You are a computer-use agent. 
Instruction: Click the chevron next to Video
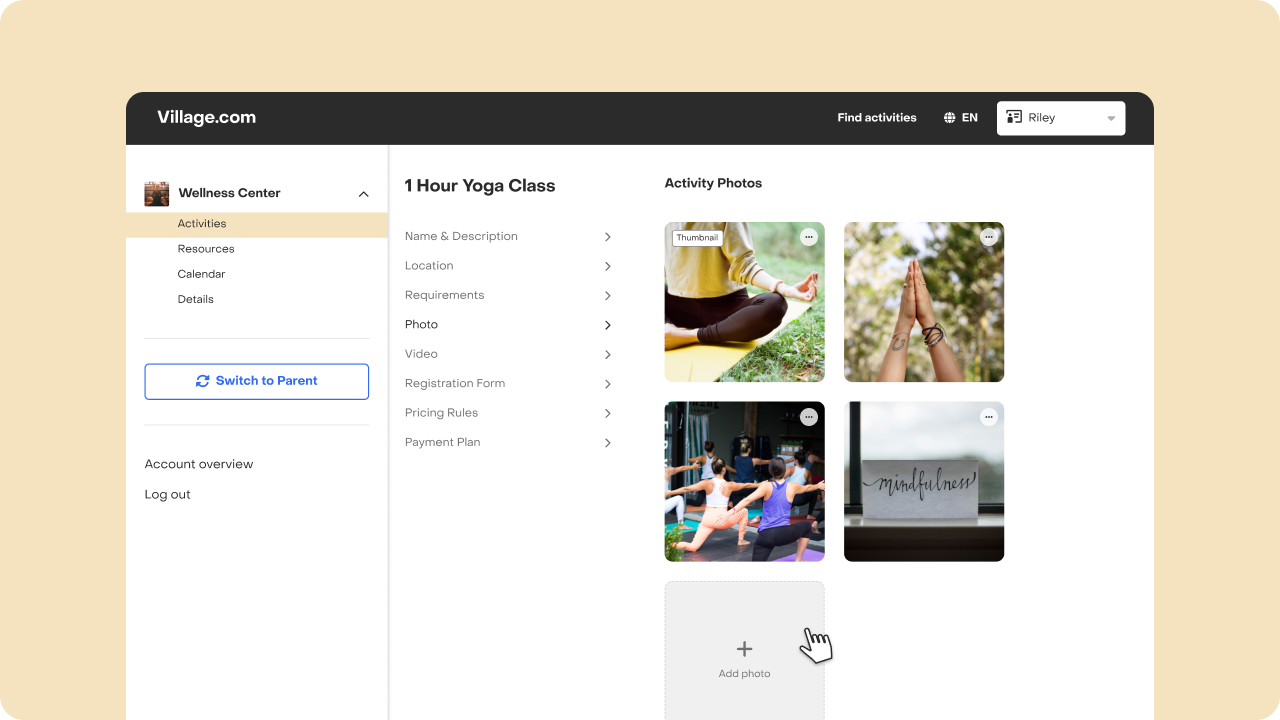pyautogui.click(x=608, y=355)
